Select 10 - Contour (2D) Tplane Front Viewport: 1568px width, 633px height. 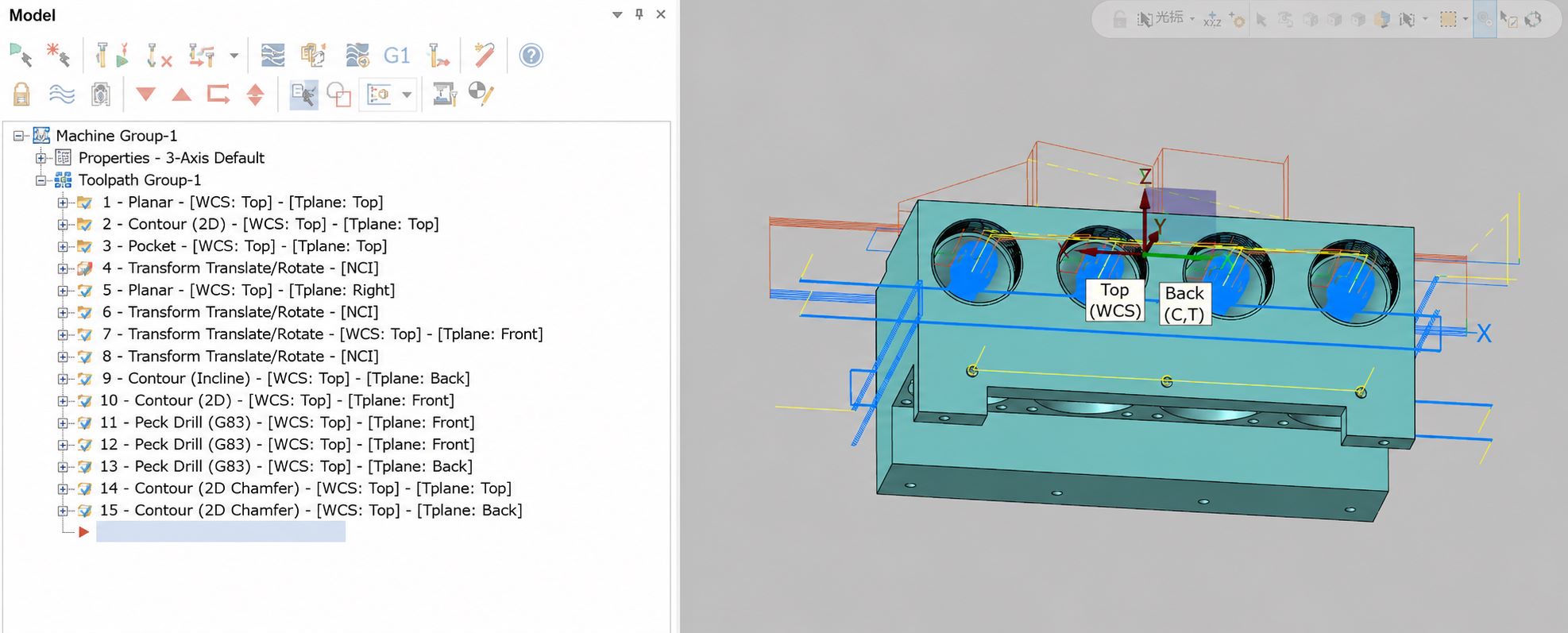pos(277,400)
